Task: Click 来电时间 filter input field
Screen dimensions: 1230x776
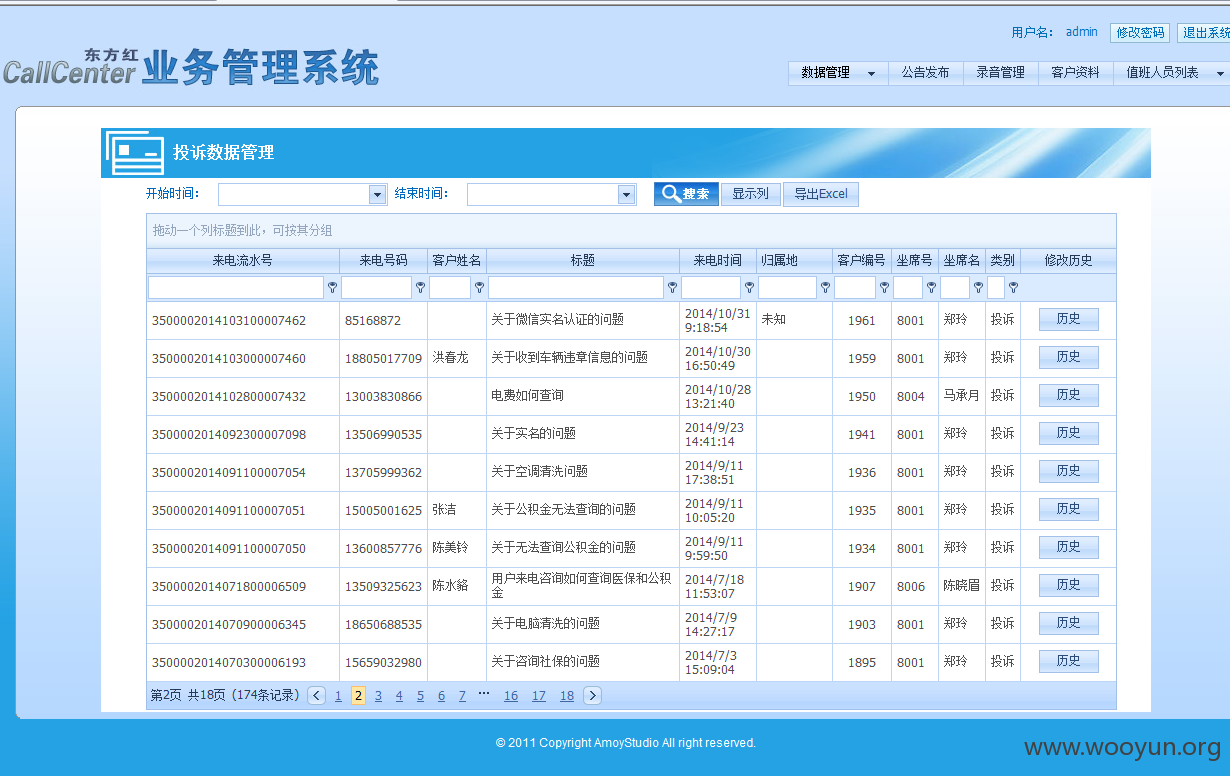Action: coord(711,288)
